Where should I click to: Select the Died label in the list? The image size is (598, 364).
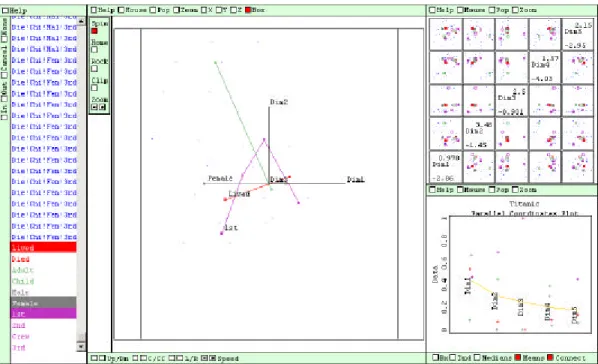[21, 259]
